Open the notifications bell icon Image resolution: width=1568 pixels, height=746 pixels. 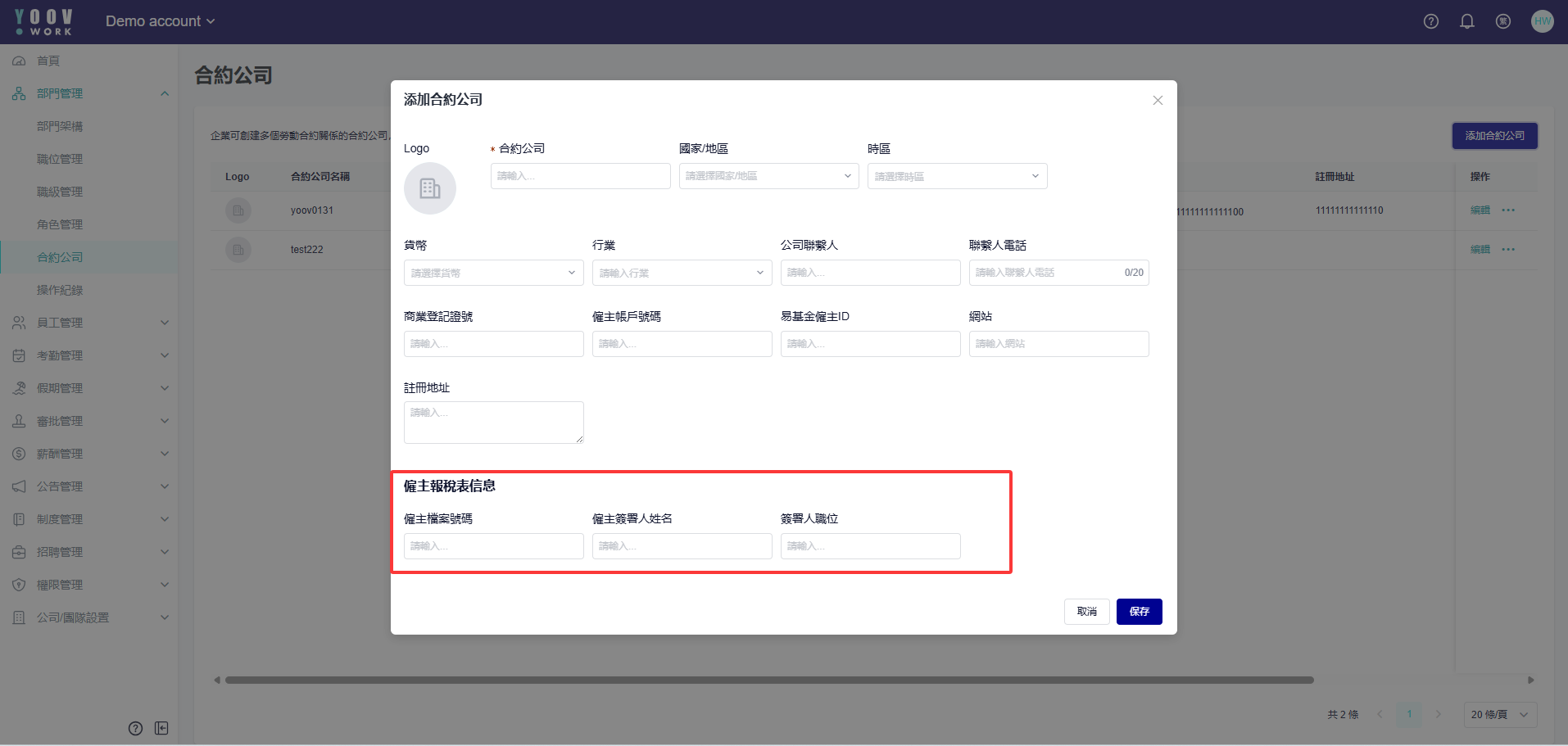(1466, 21)
